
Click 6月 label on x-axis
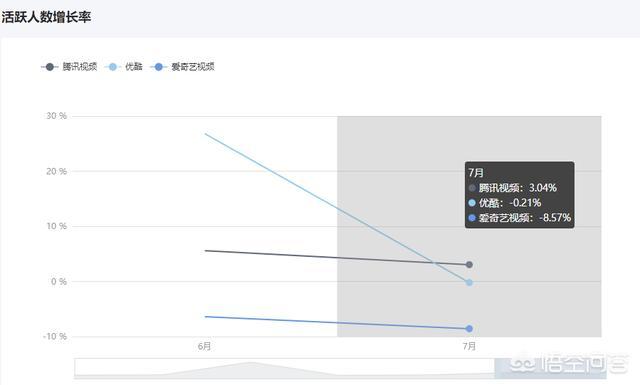pyautogui.click(x=204, y=346)
